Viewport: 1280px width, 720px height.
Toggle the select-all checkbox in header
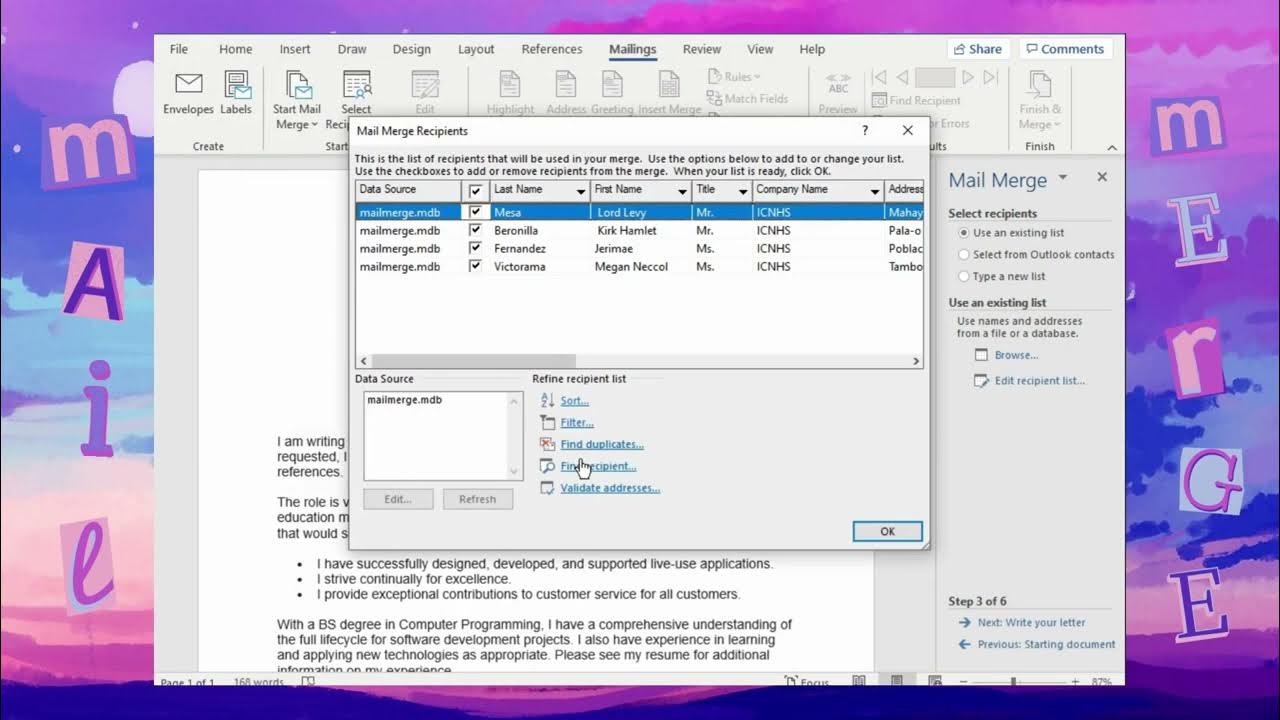coord(476,190)
